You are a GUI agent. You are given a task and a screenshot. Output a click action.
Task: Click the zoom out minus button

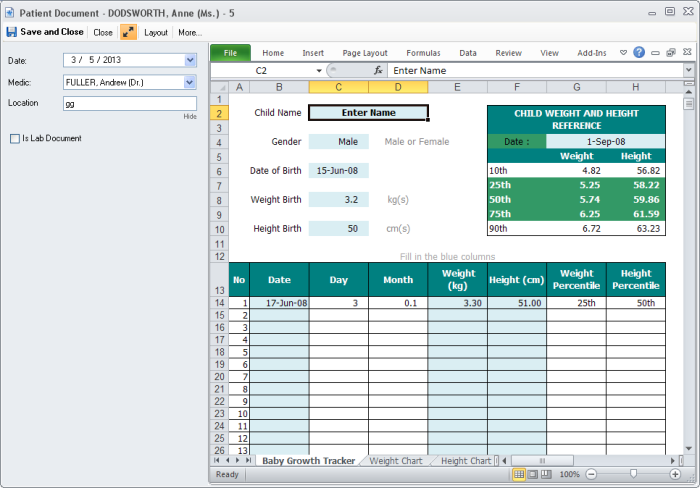click(x=592, y=474)
